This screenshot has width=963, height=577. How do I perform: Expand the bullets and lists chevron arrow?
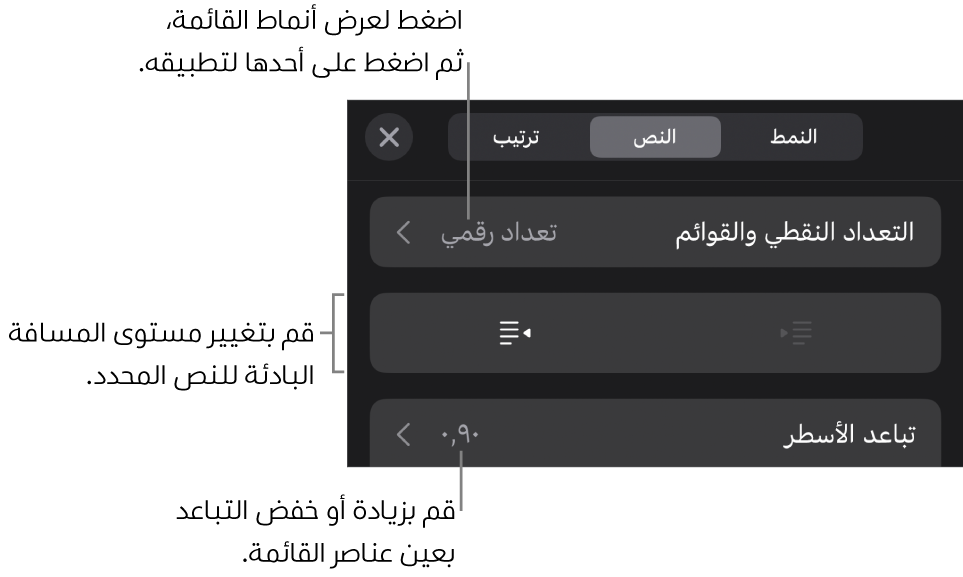404,233
